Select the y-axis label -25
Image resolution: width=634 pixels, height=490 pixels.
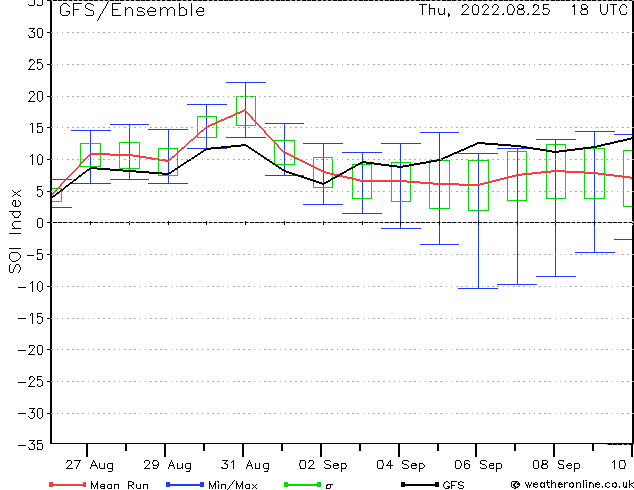(x=31, y=381)
